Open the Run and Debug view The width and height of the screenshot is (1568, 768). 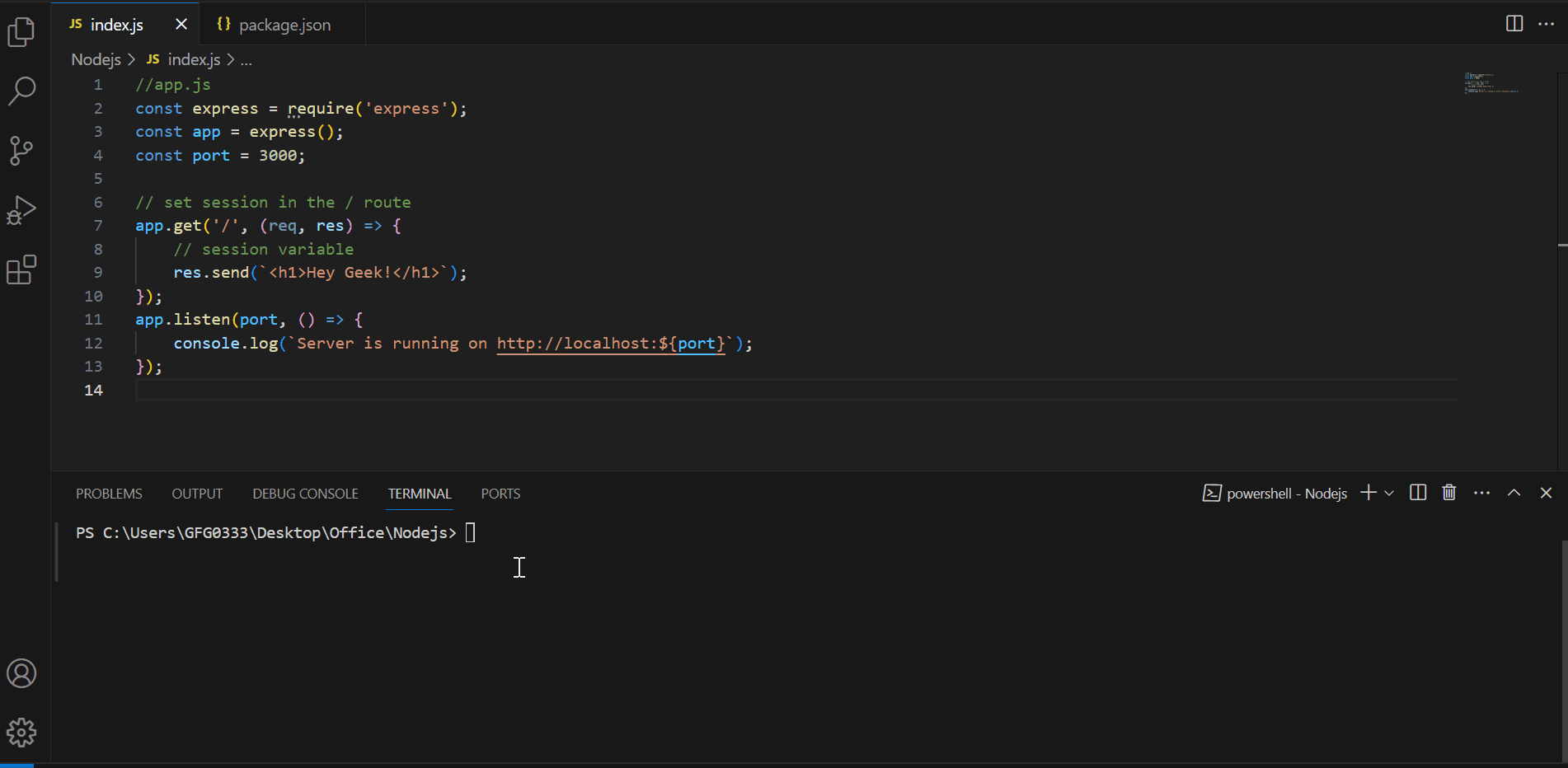click(x=21, y=210)
